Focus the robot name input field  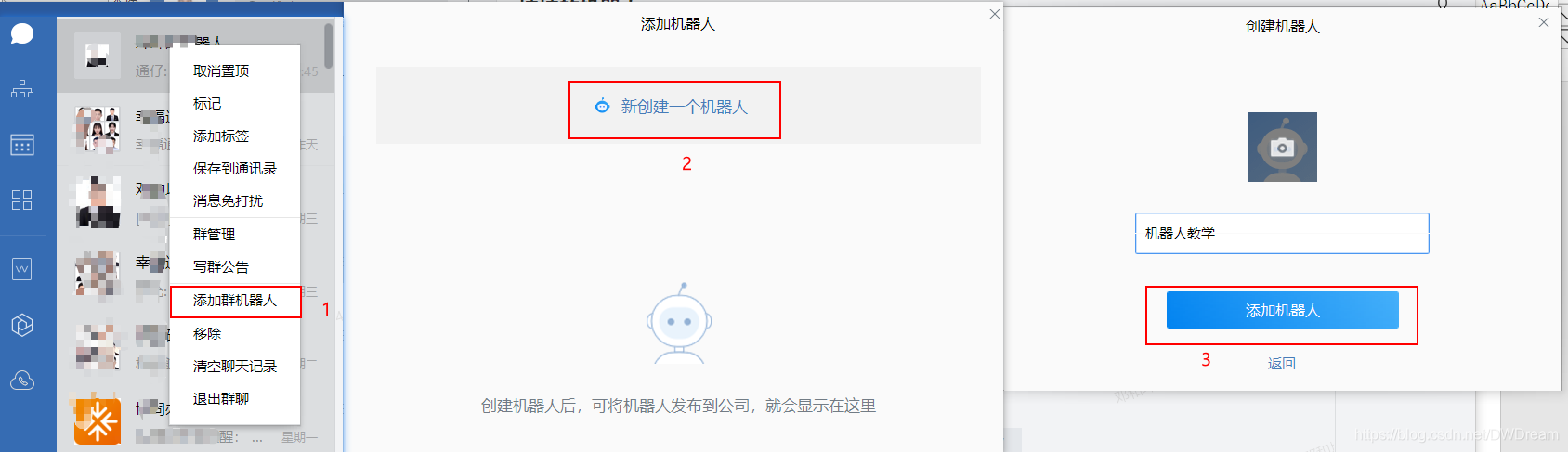click(x=1282, y=233)
